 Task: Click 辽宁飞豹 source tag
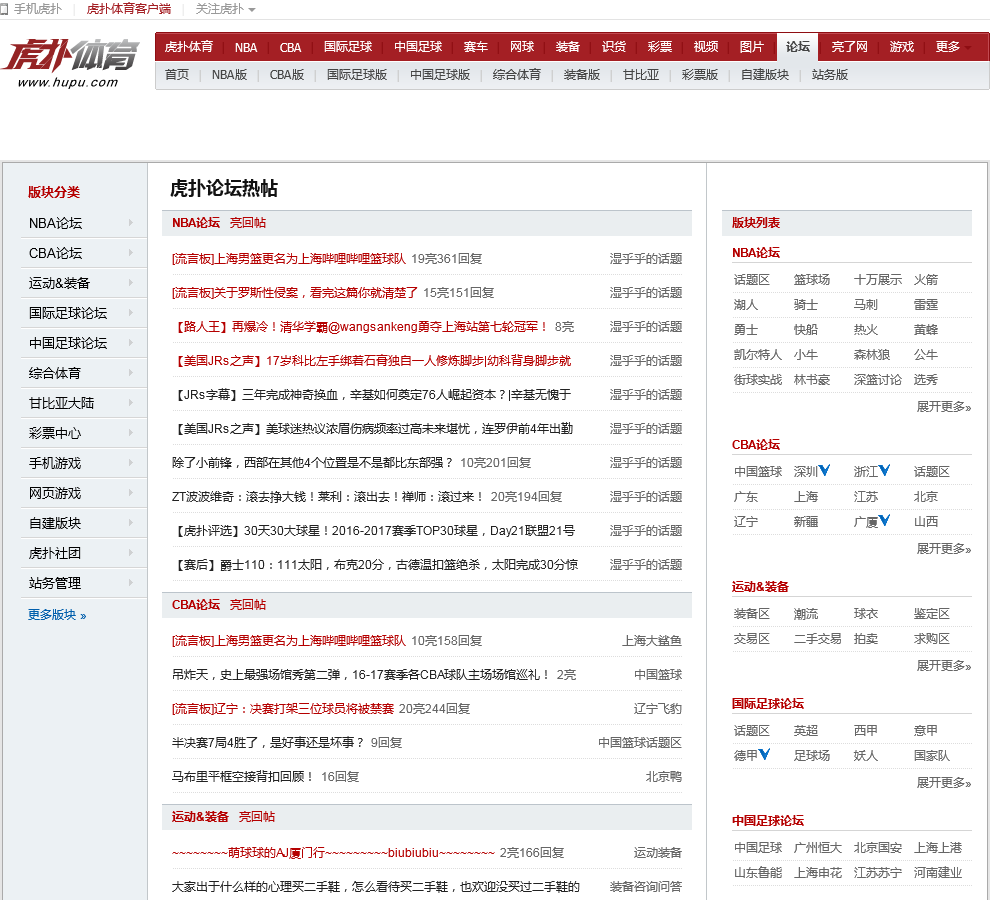tap(657, 709)
